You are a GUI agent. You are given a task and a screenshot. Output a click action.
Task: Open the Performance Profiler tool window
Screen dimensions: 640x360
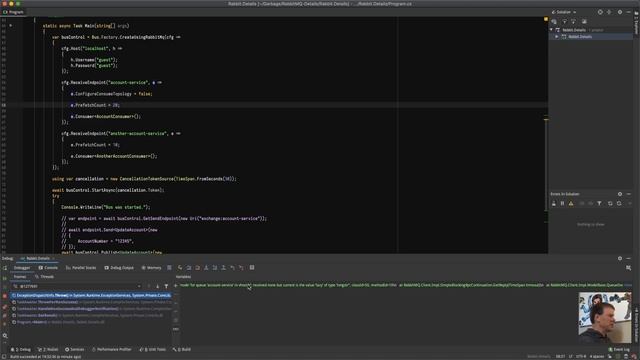112,349
